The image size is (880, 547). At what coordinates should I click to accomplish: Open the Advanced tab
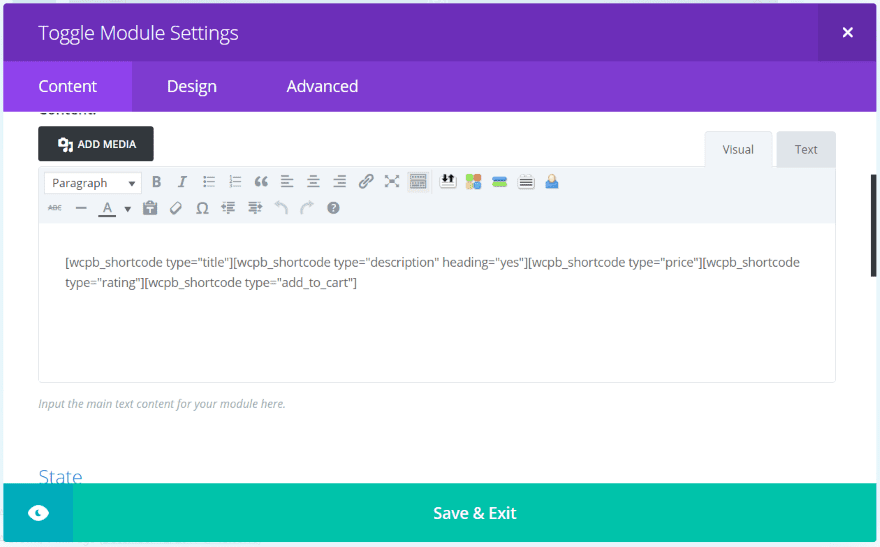click(322, 87)
